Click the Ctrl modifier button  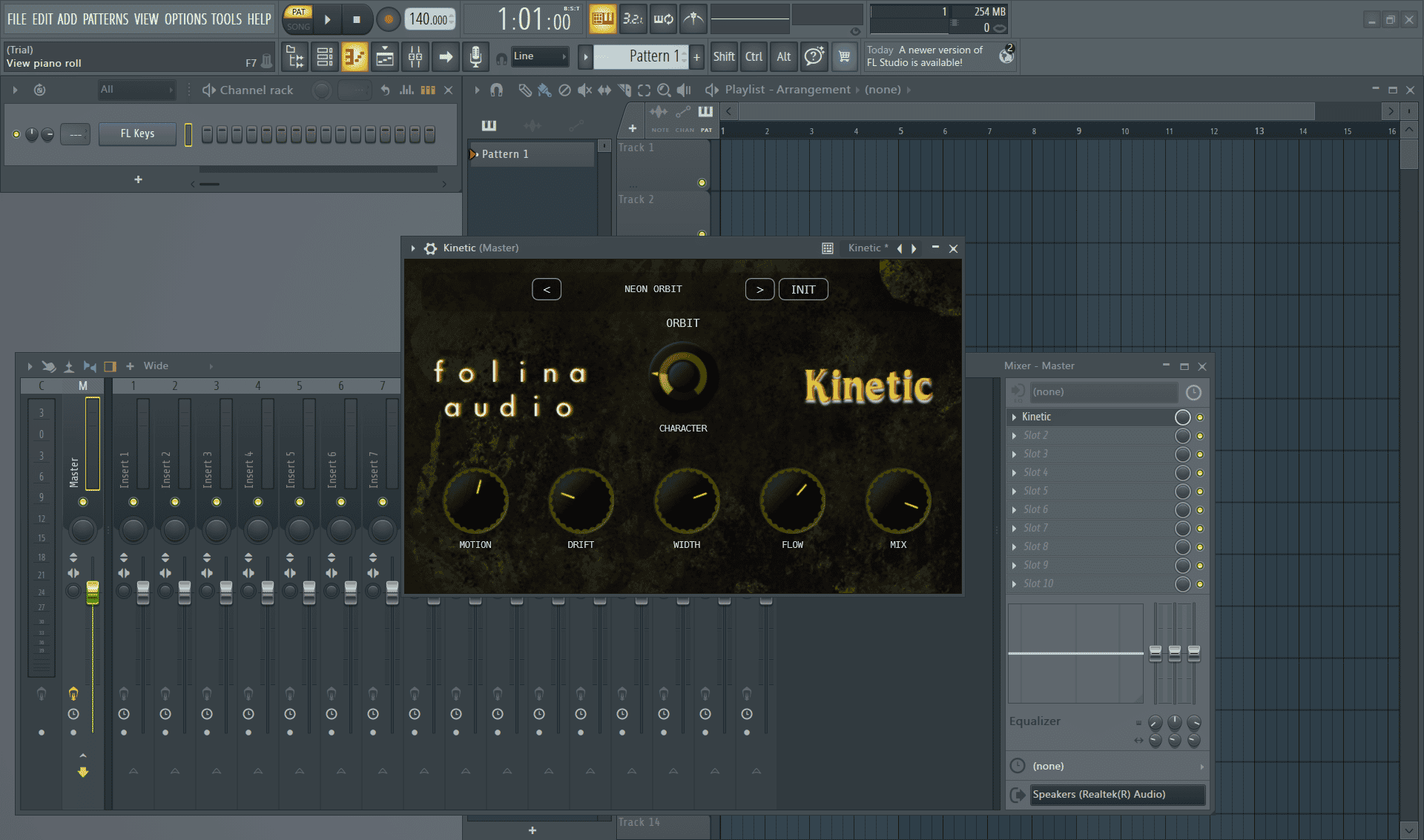point(754,56)
